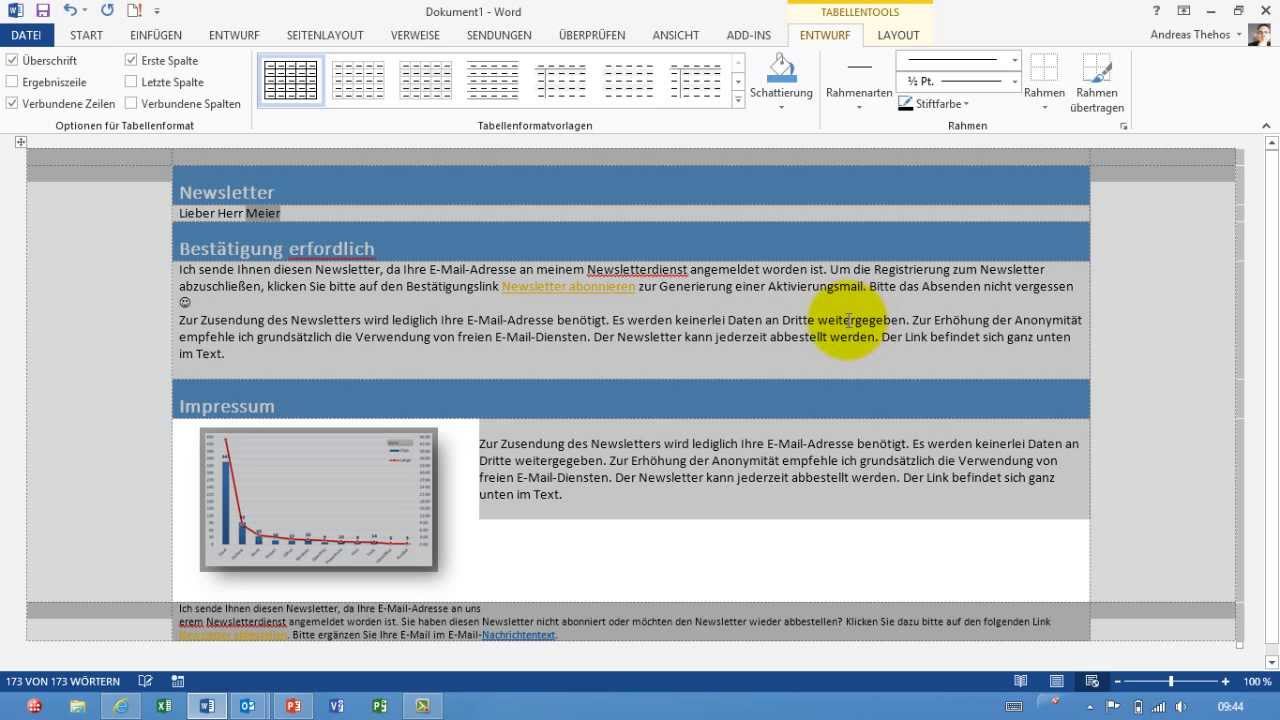The width and height of the screenshot is (1280, 720).
Task: Undo the last action
Action: click(x=69, y=11)
